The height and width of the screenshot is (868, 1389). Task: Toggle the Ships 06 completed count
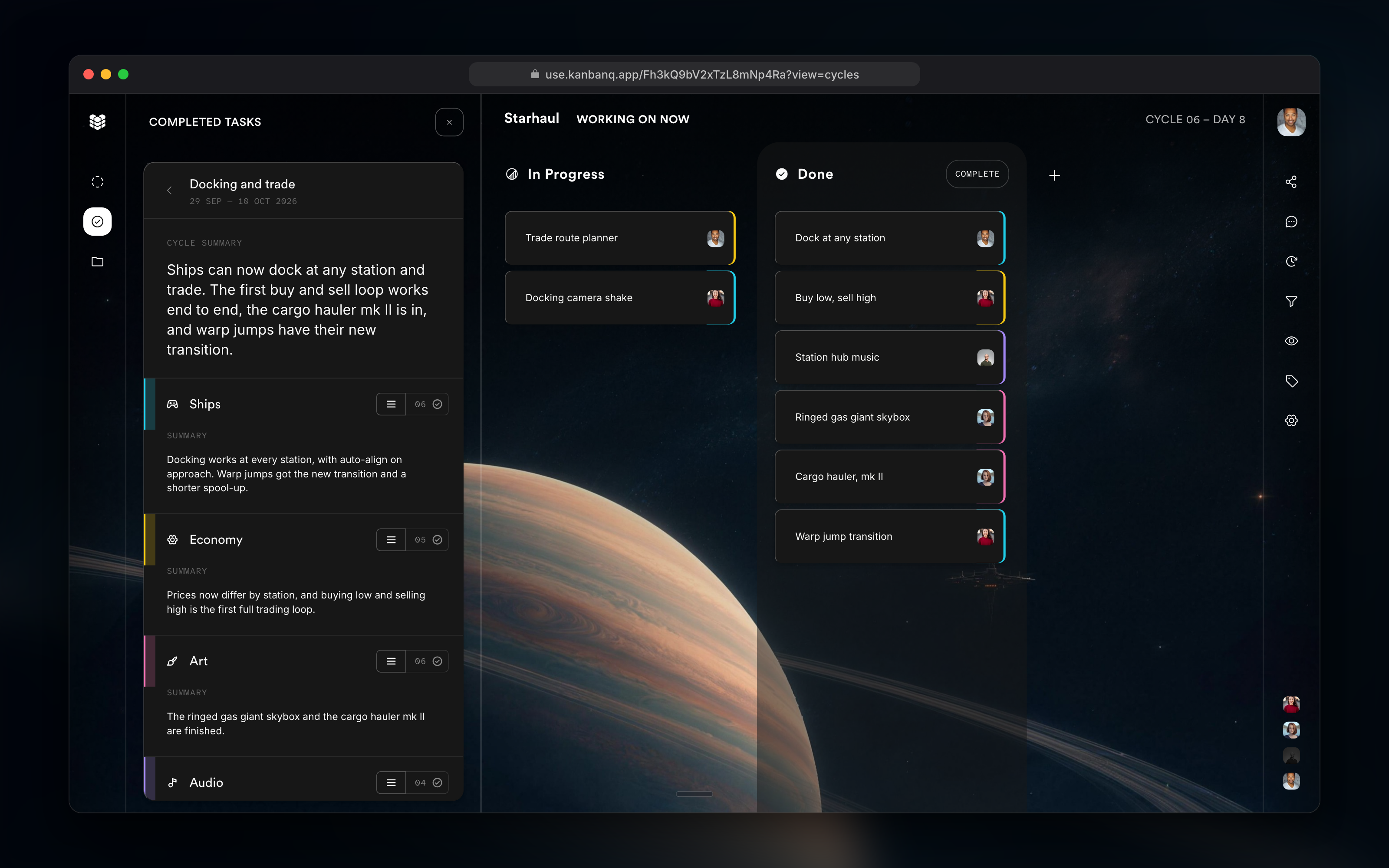click(x=428, y=404)
